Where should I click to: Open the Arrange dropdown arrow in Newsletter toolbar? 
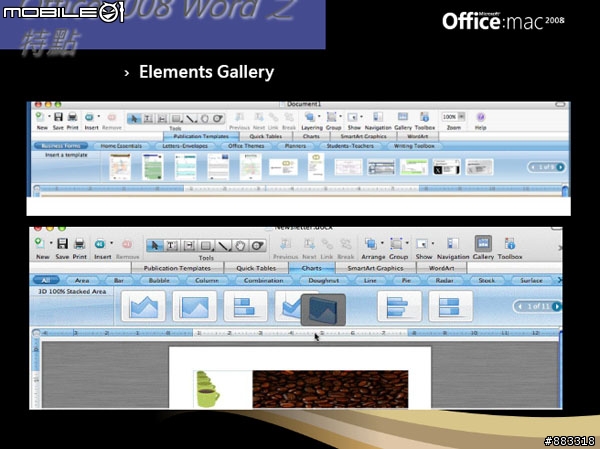pyautogui.click(x=382, y=243)
